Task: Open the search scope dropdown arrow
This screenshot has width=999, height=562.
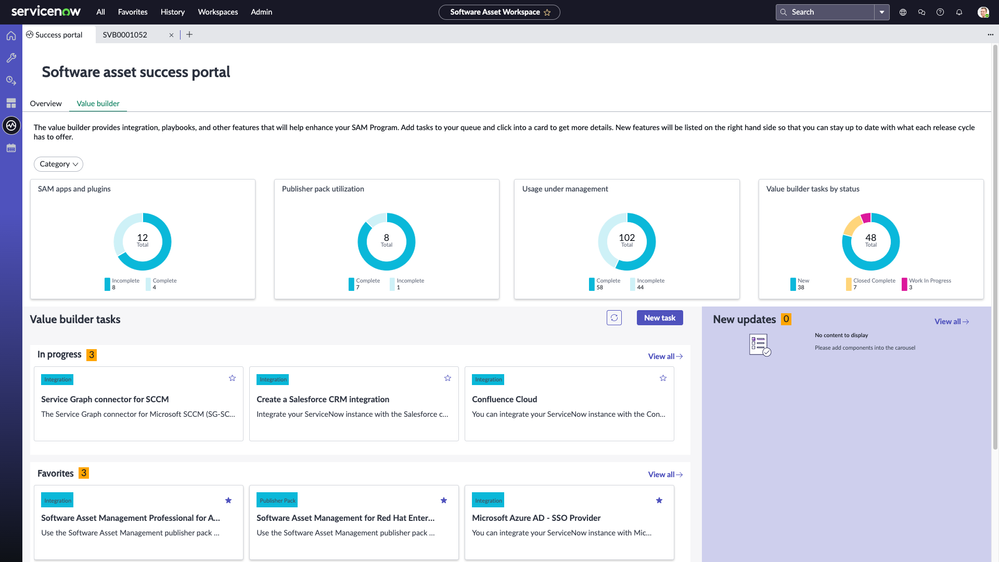Action: coord(882,12)
